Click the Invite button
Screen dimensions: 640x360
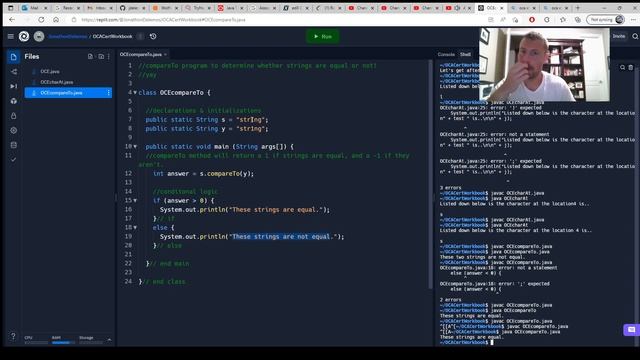tap(619, 36)
